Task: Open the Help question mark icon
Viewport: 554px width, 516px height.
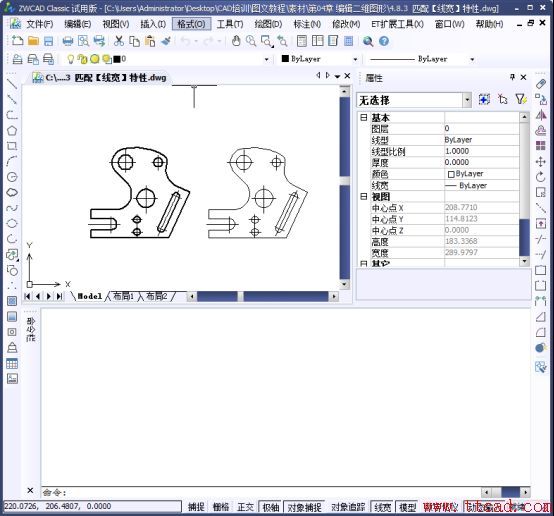Action: point(384,41)
